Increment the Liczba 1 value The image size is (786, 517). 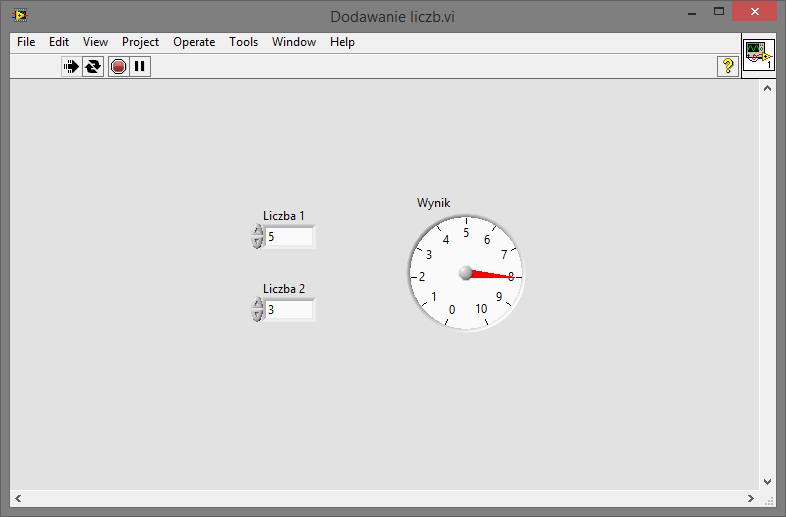258,231
